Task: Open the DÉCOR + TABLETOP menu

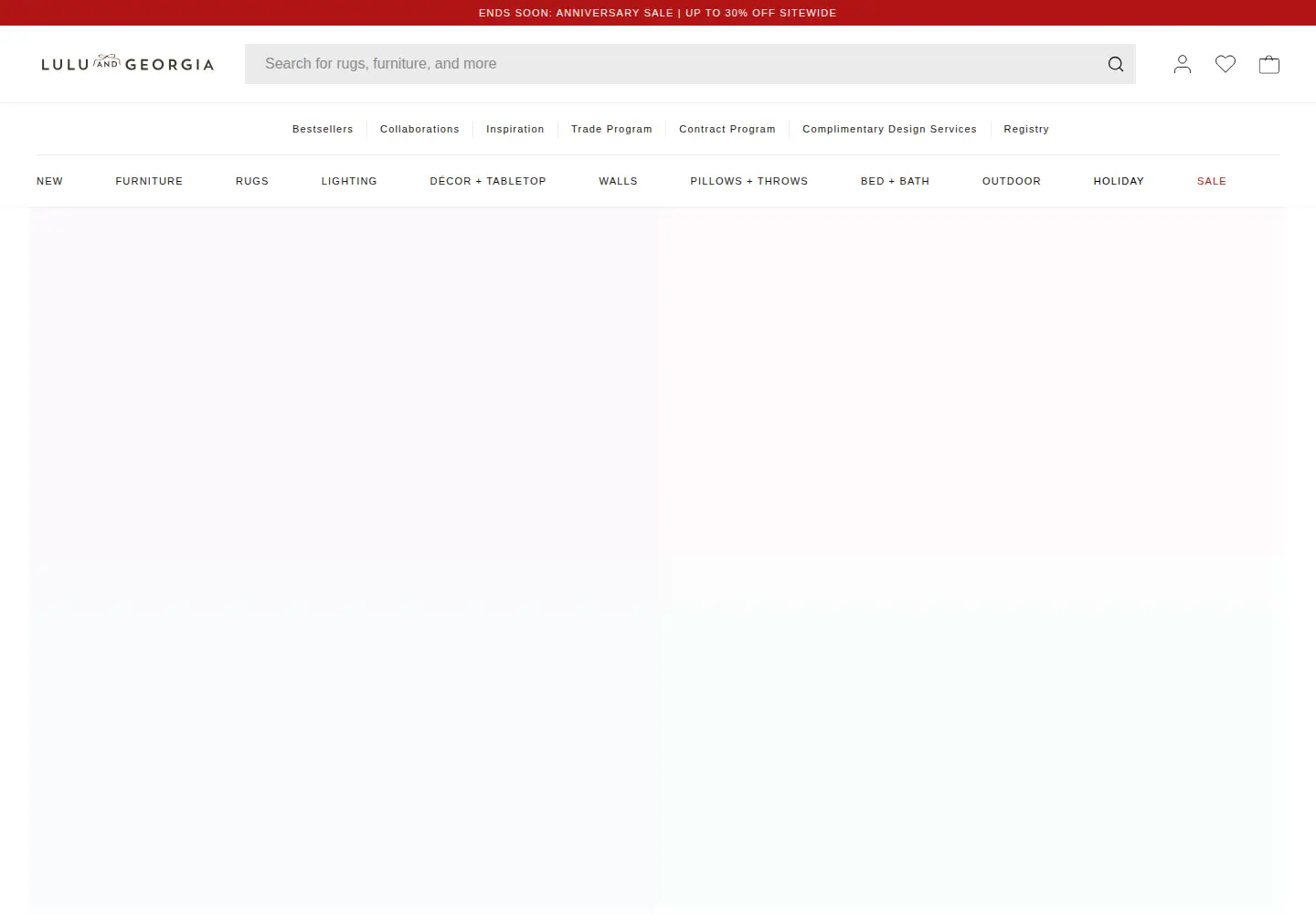Action: coord(488,181)
